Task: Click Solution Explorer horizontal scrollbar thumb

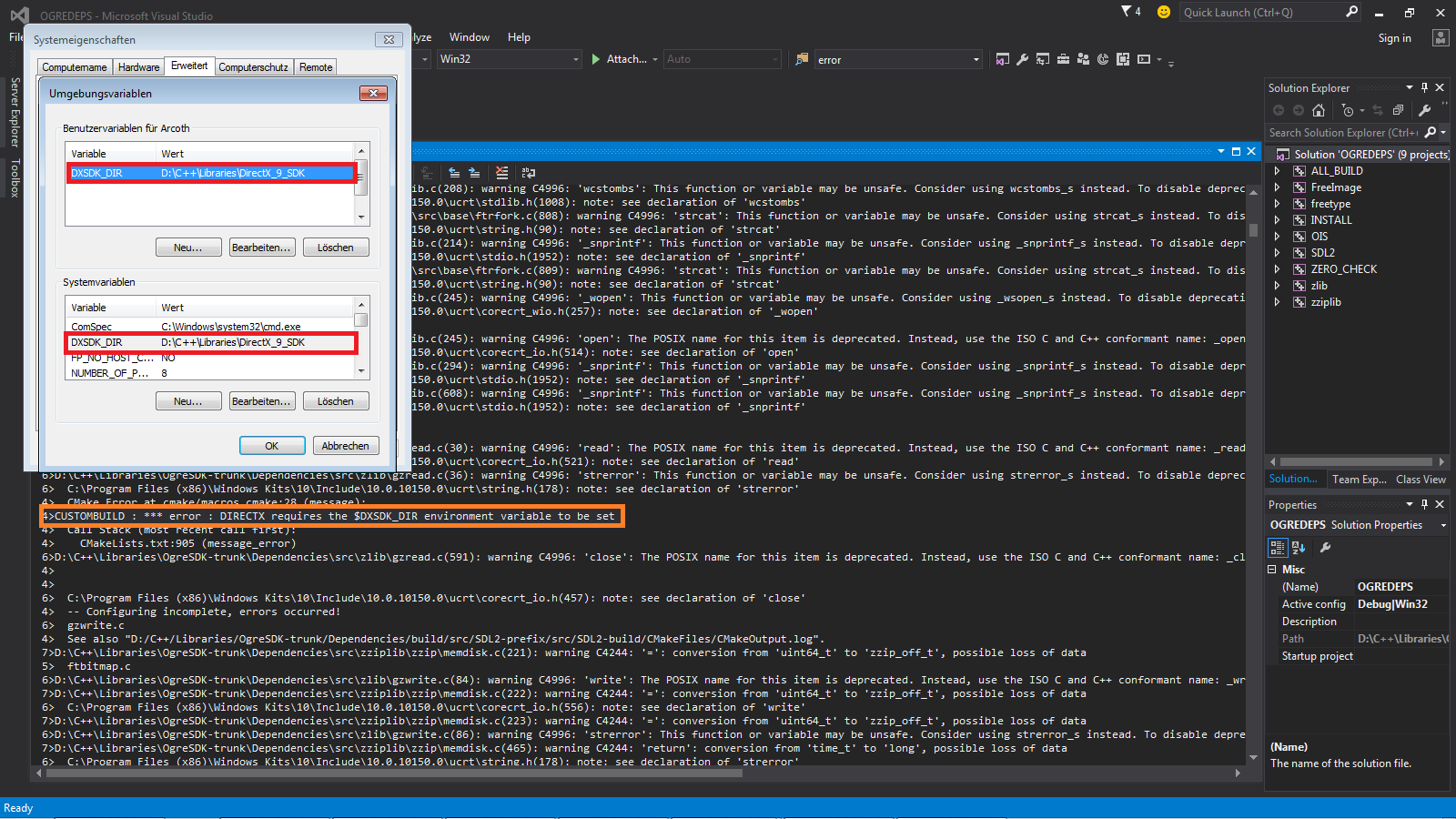Action: tap(1356, 462)
